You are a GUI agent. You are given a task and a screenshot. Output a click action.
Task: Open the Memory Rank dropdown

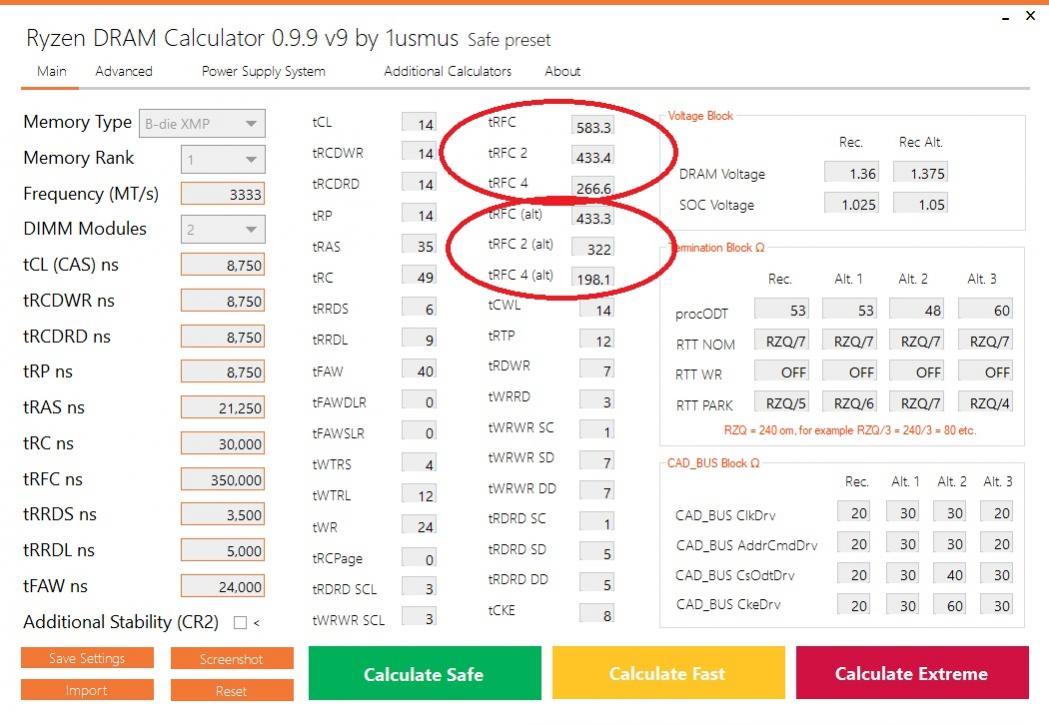pos(223,159)
